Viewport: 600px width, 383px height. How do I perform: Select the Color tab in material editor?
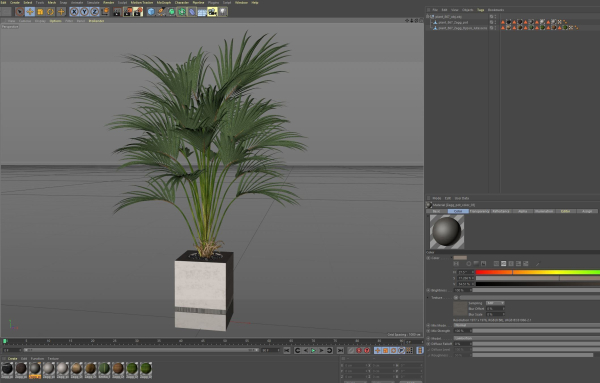[458, 211]
